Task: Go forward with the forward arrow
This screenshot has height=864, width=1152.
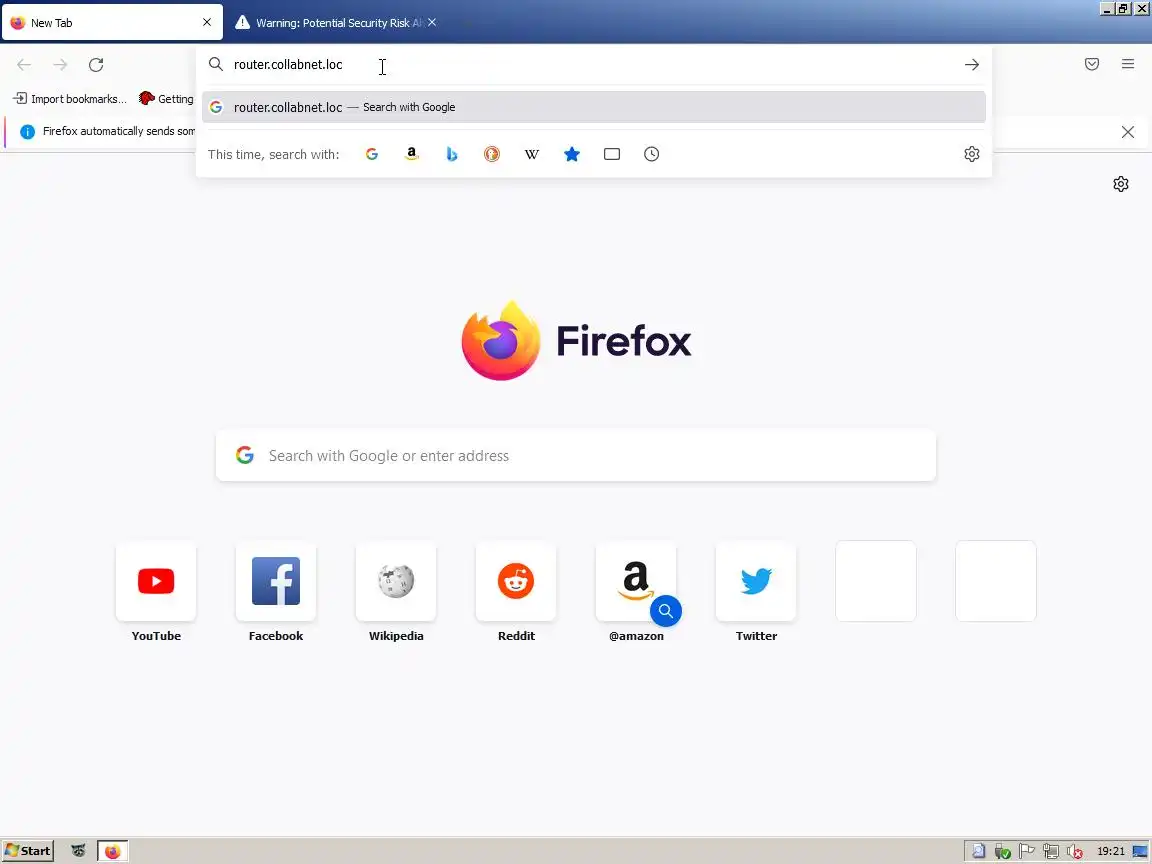Action: coord(60,65)
